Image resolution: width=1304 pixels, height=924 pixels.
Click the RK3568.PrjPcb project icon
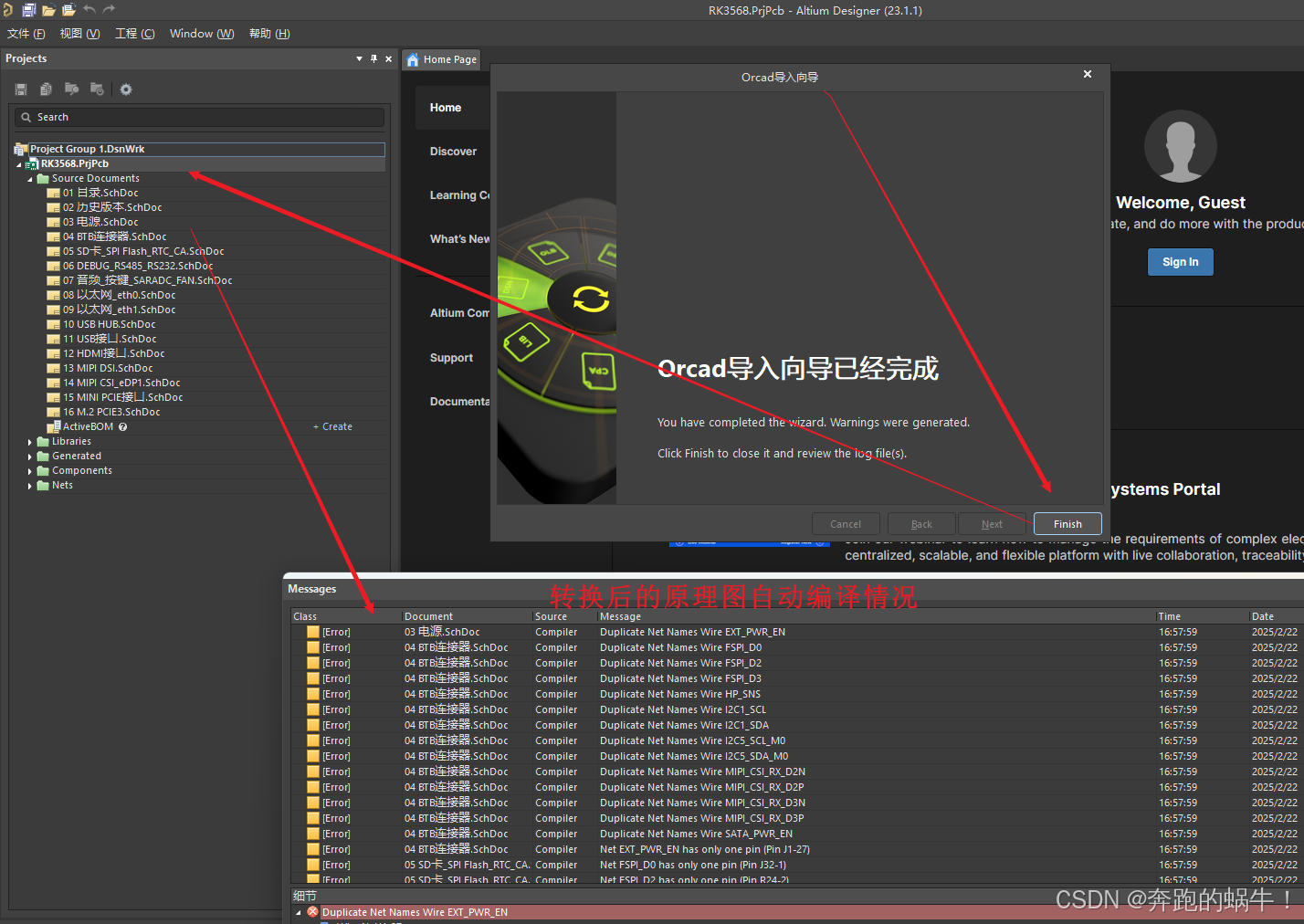click(32, 164)
